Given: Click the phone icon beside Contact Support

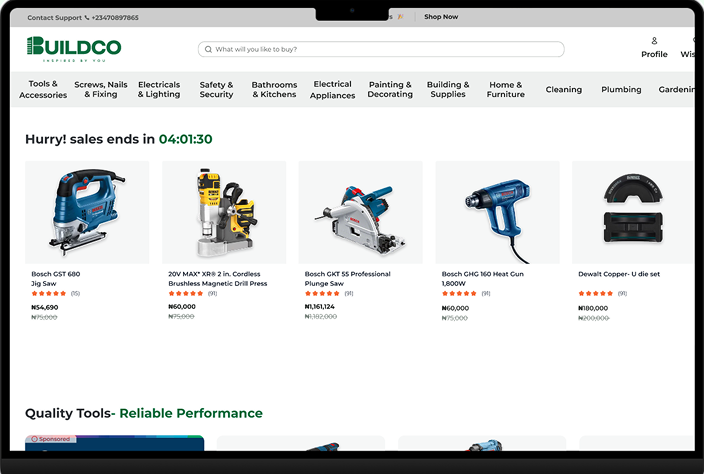Looking at the screenshot, I should 87,18.
